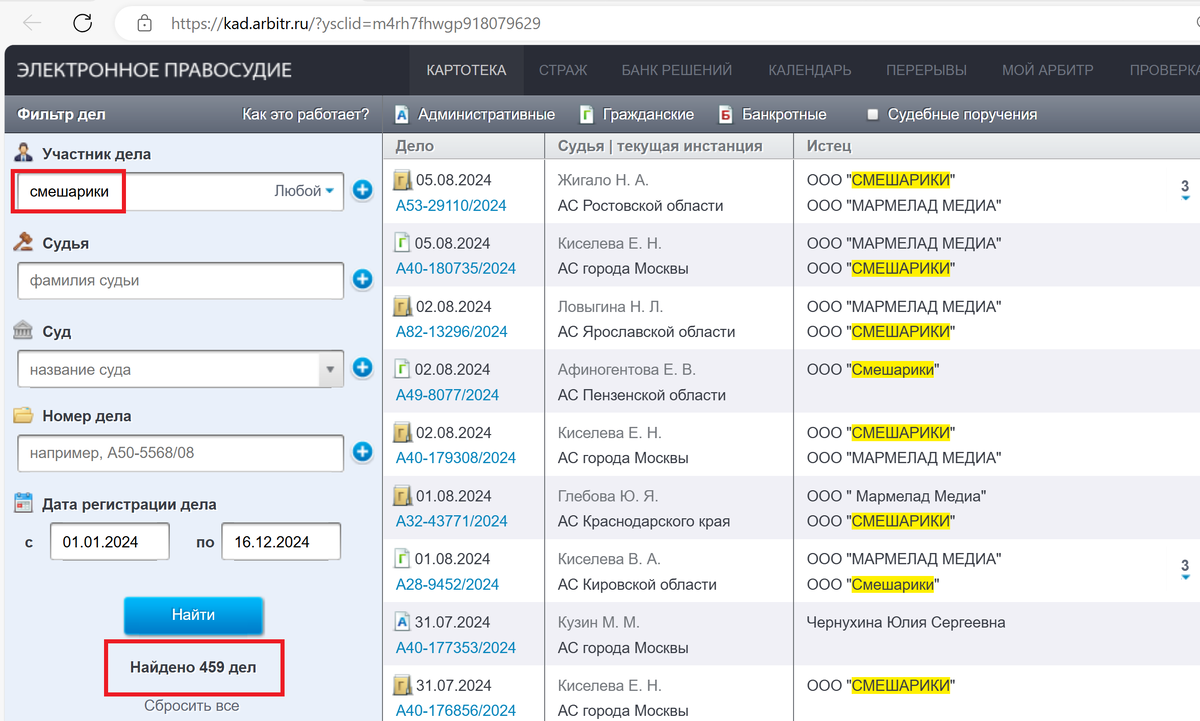Click the case type icon for А40-176856/2024
This screenshot has height=721, width=1200.
[403, 686]
